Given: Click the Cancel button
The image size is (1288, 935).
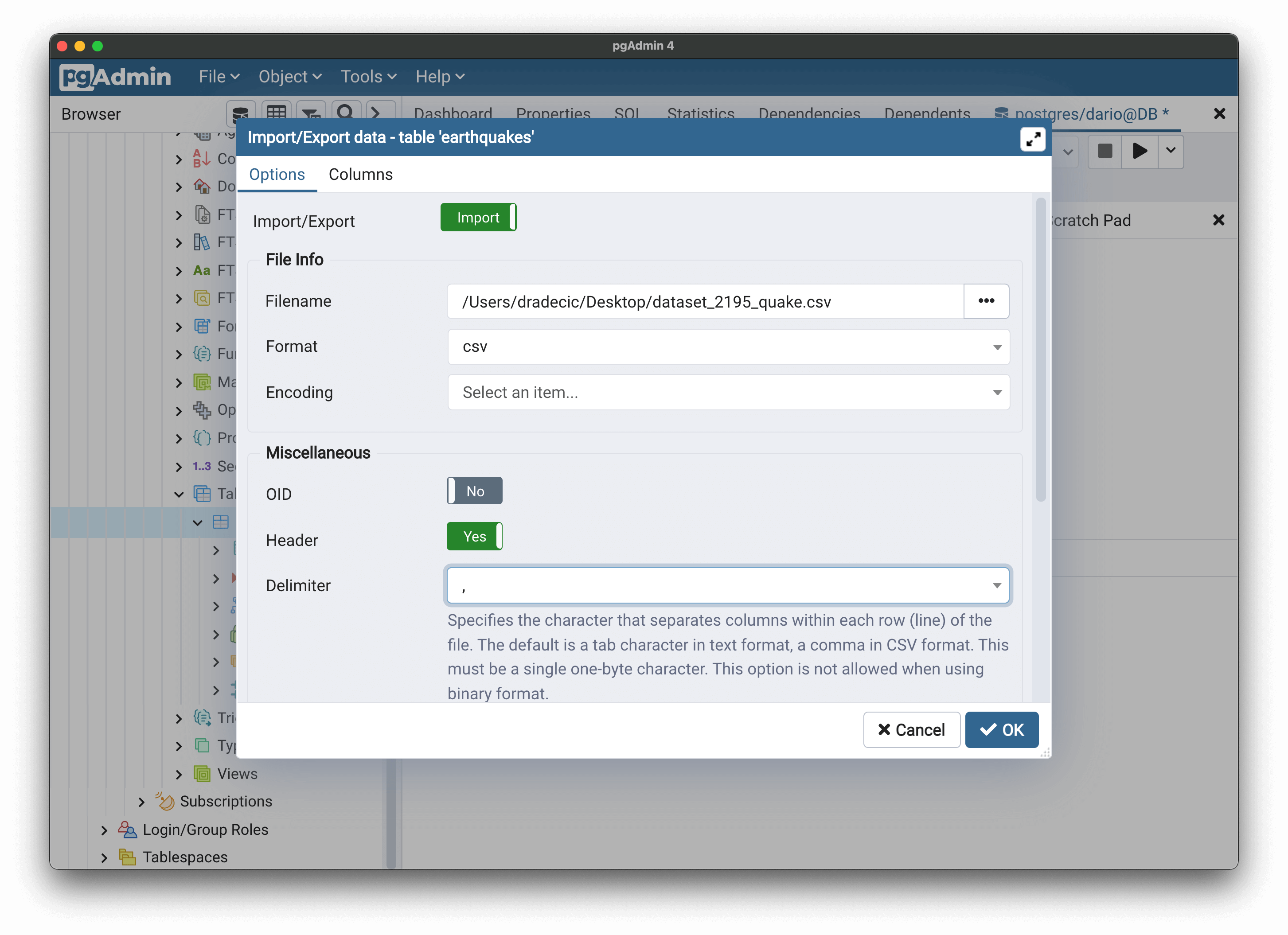Looking at the screenshot, I should (x=911, y=729).
